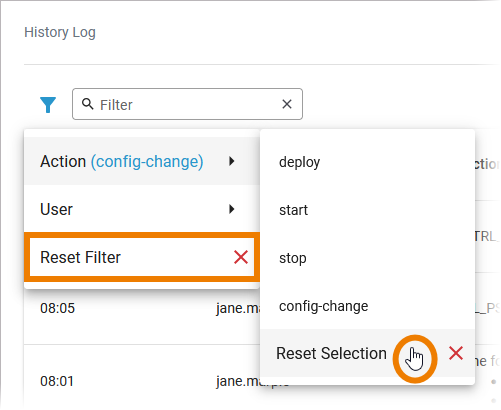Select the 08:05 log entry row
Screen dimensions: 501x410
[x=142, y=308]
